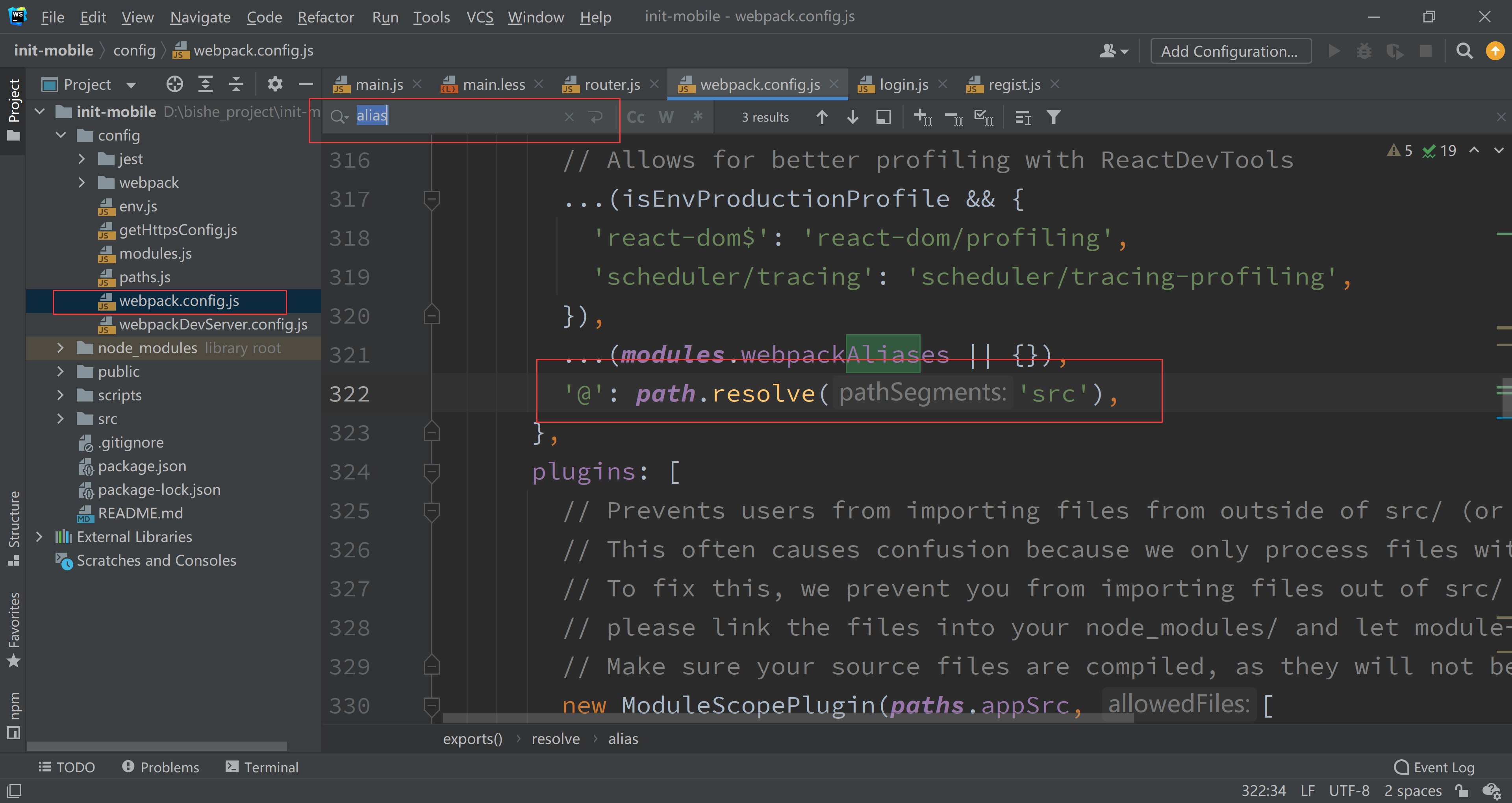Open the VCS menu
The image size is (1512, 803).
point(480,17)
